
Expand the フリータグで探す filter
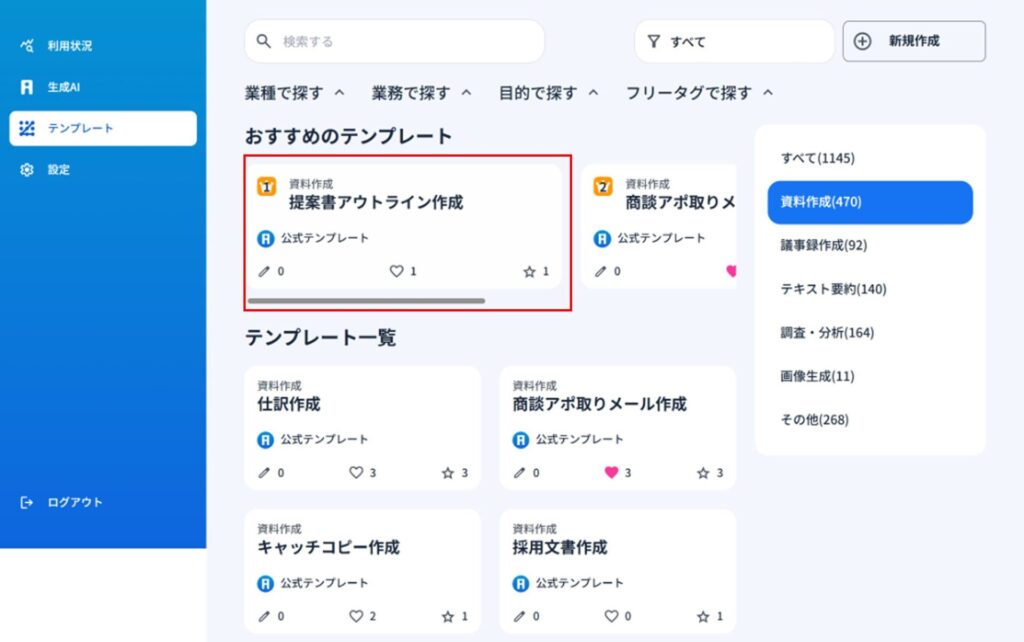(x=699, y=93)
